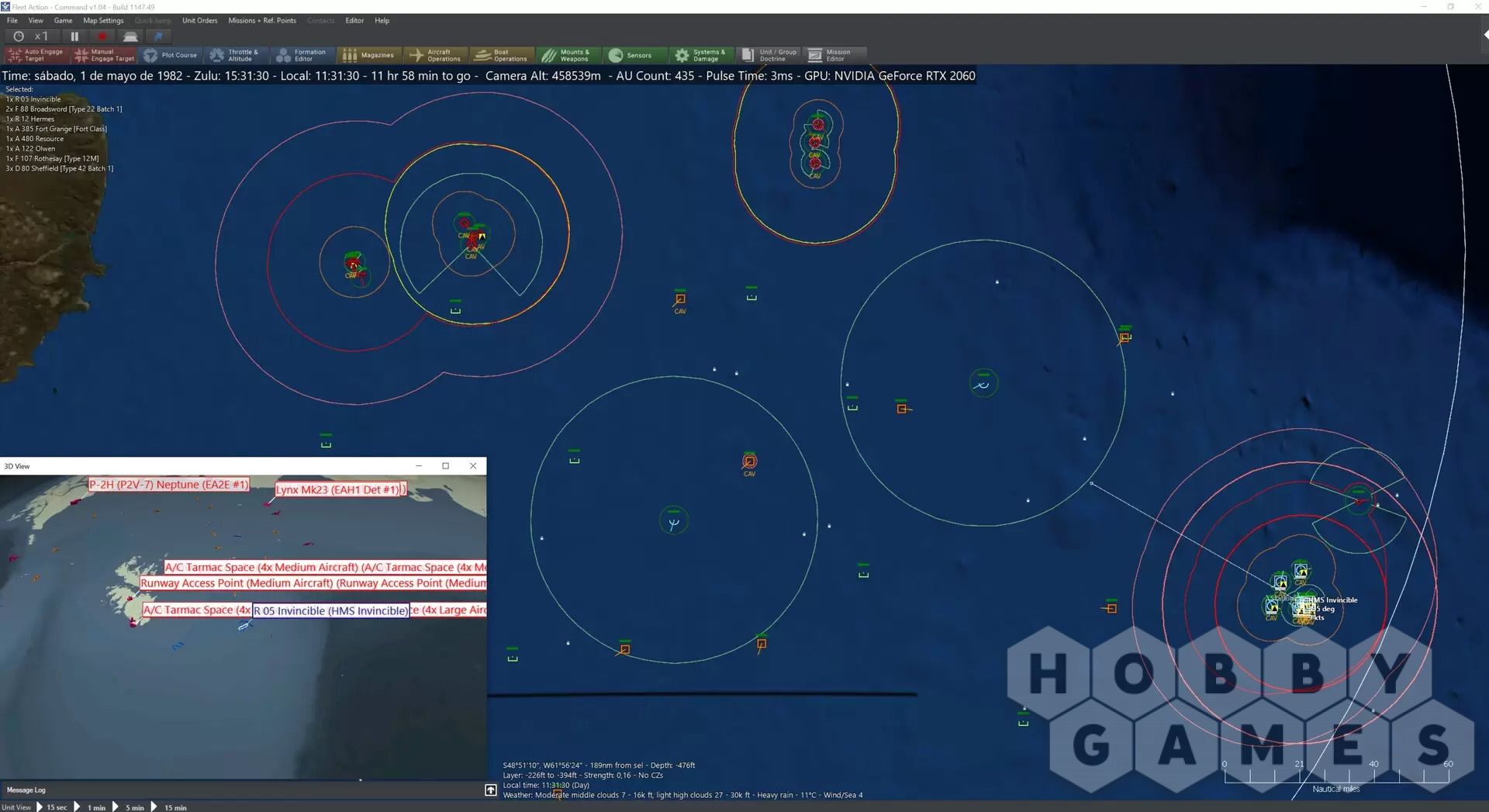Run simulation for 5 min
Viewport: 1489px width, 812px height.
128,807
